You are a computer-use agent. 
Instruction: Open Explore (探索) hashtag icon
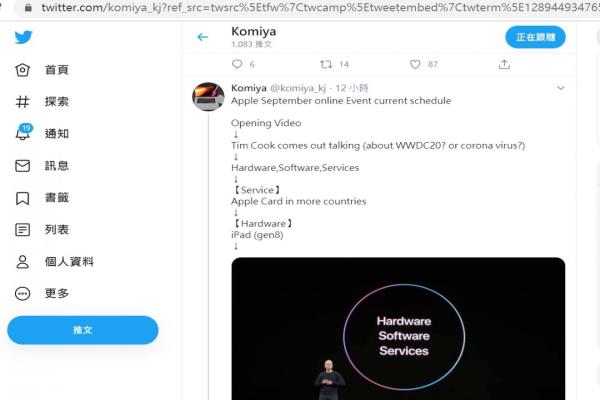click(23, 101)
